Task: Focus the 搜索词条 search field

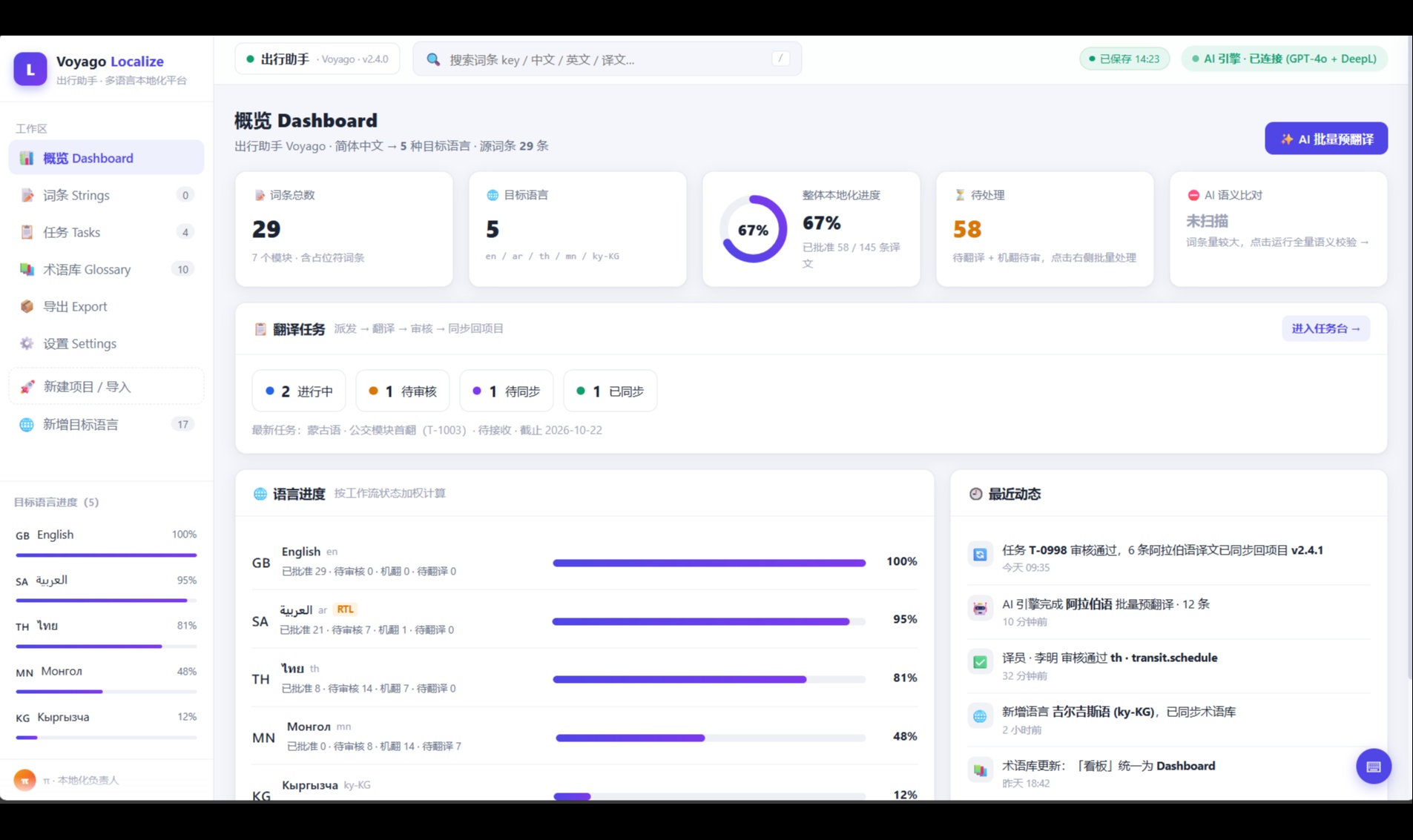Action: point(607,59)
